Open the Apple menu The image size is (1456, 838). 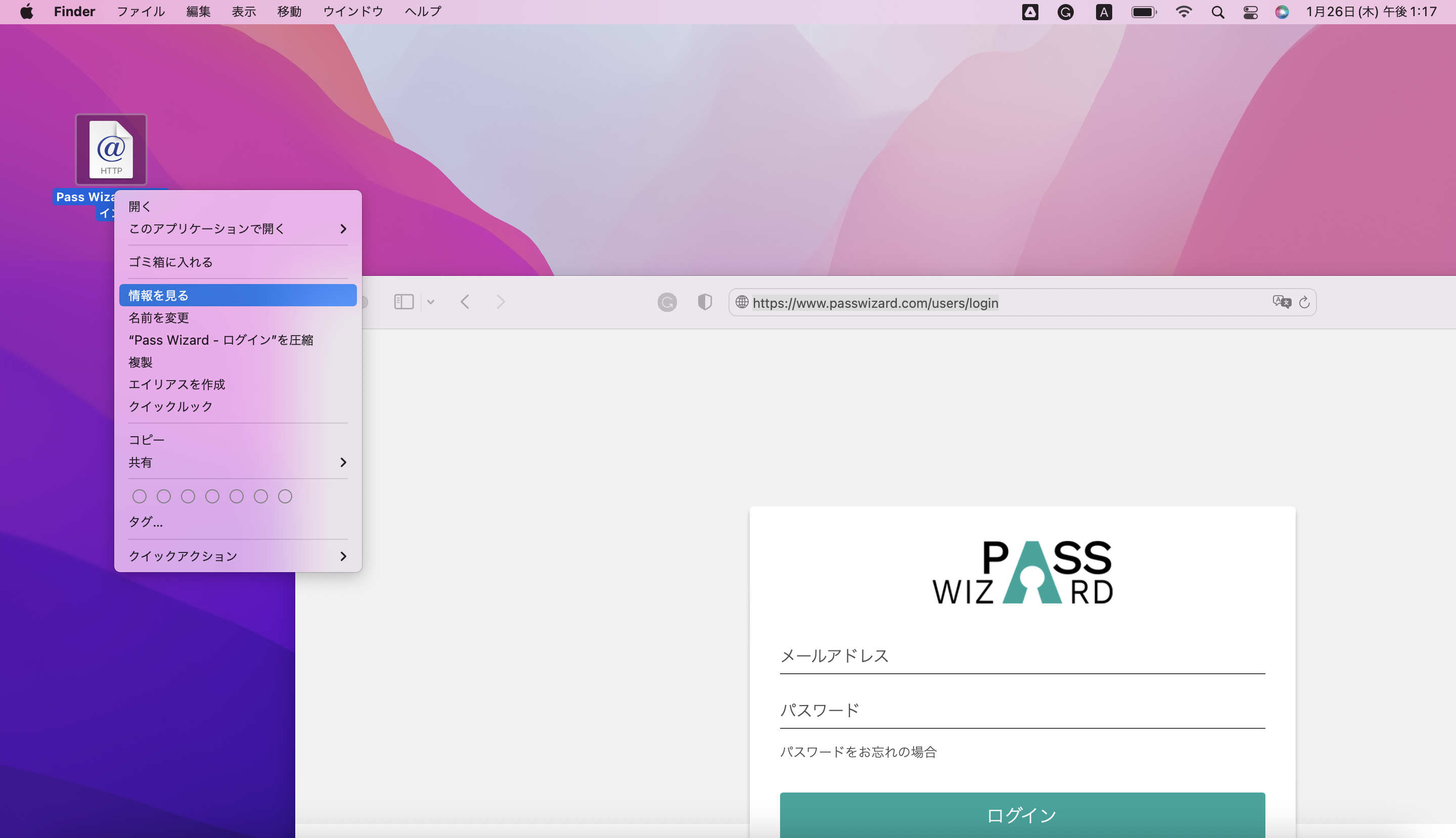tap(26, 12)
